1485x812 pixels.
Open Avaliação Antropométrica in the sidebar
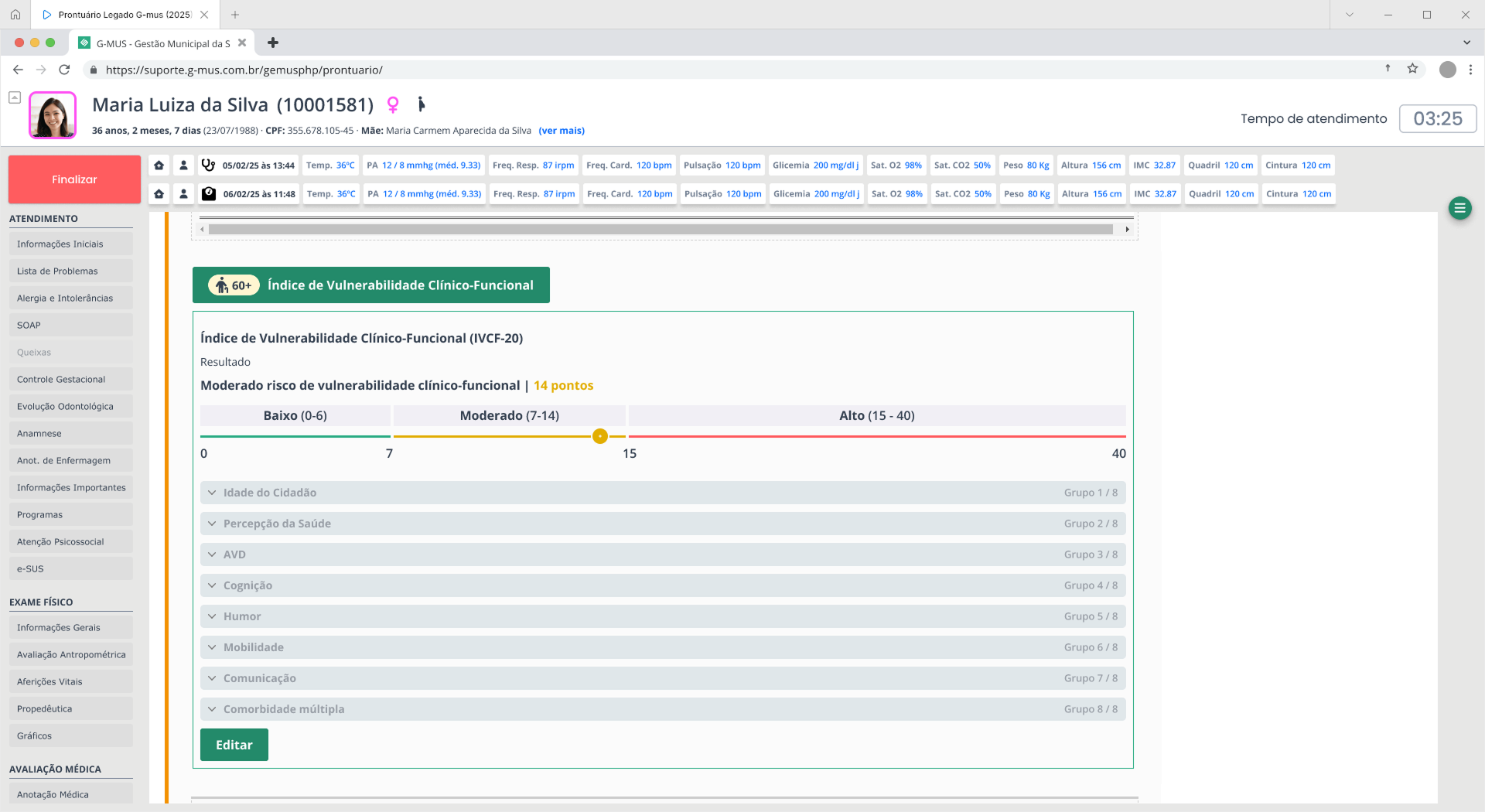click(71, 654)
